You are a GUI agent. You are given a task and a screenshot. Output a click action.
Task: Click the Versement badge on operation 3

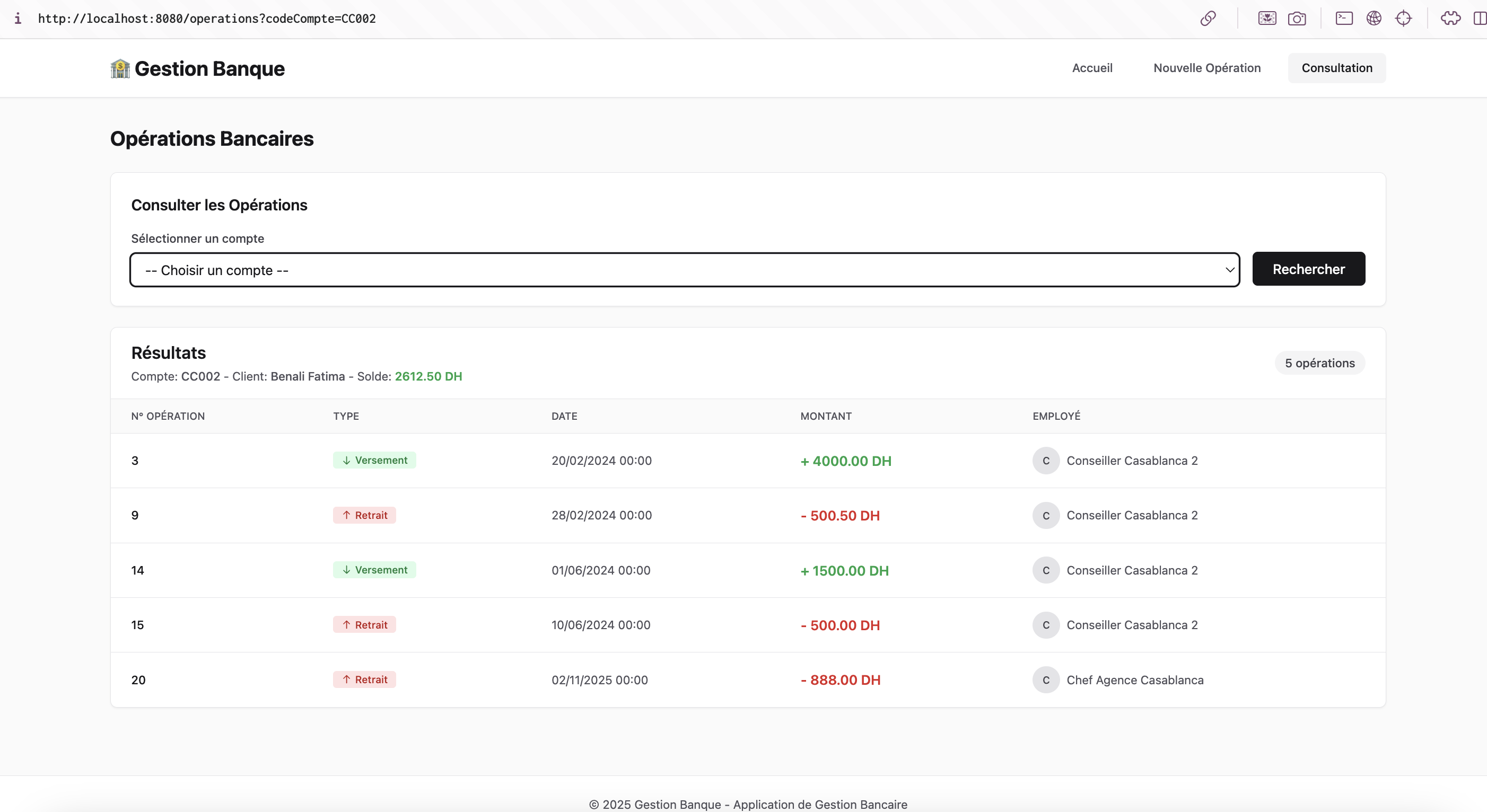(x=374, y=460)
